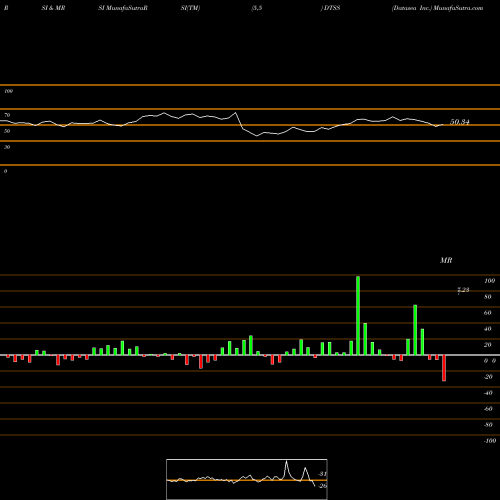Click the -20 label on the MR axis
Viewport: 500px width, 500px height.
(488, 377)
